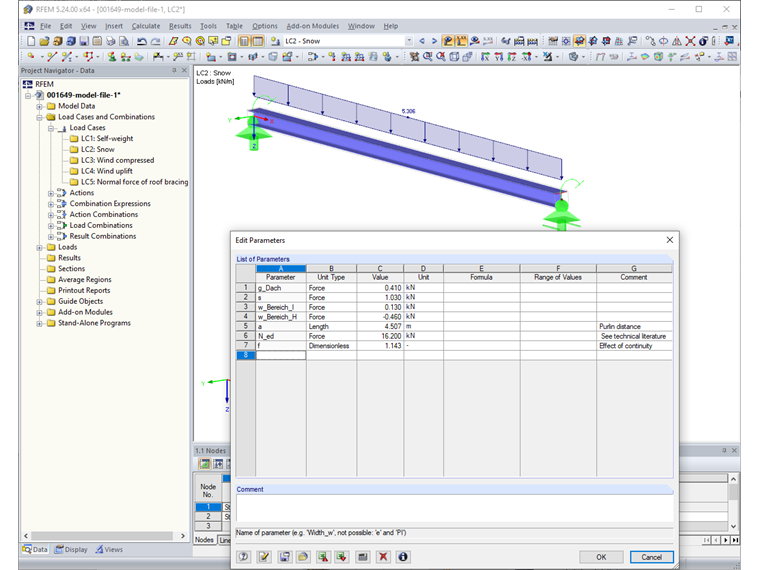Click the print preview magnifier icon

(x=124, y=41)
